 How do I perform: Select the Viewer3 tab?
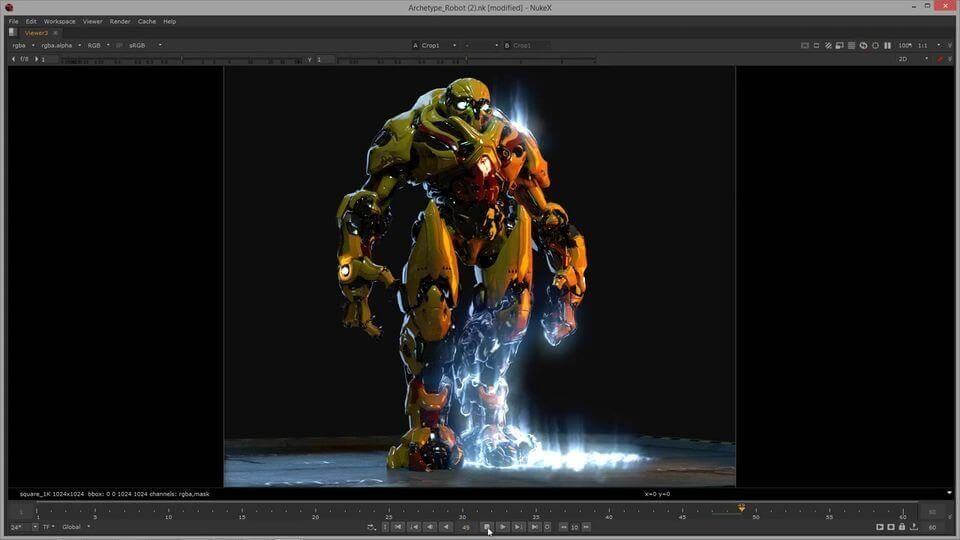(x=36, y=33)
